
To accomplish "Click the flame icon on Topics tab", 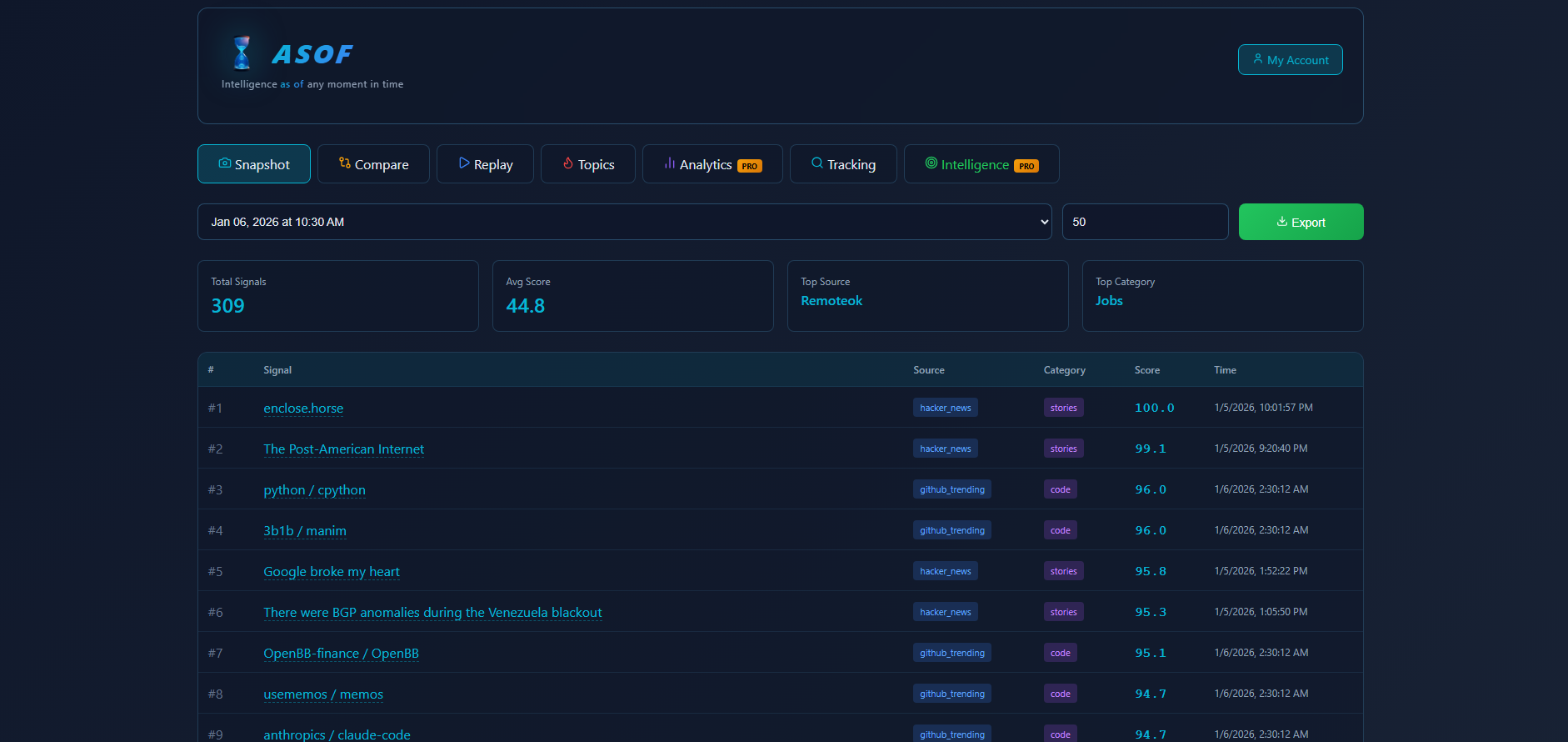I will pyautogui.click(x=568, y=163).
